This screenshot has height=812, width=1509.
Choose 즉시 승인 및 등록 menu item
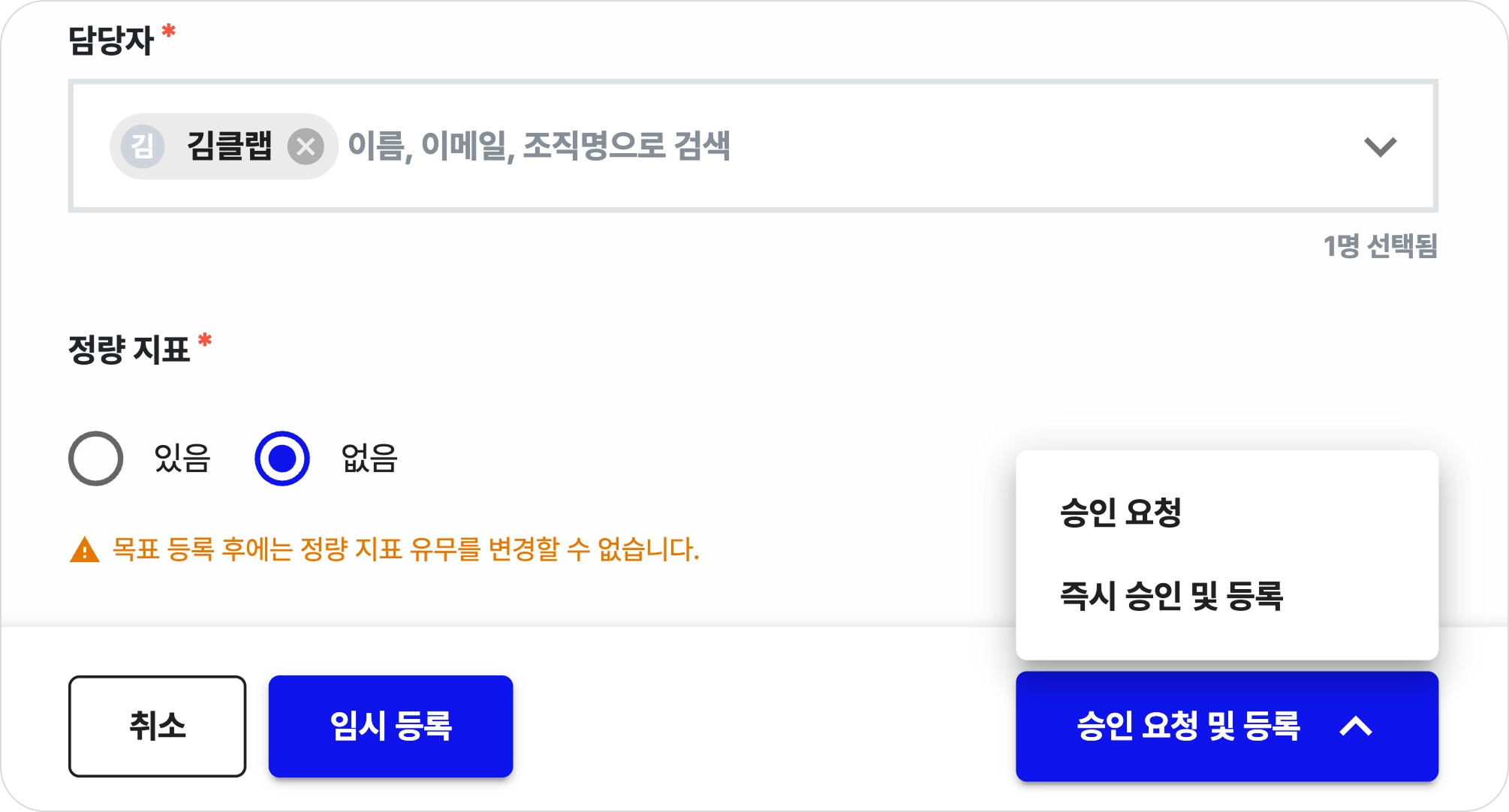[1171, 596]
